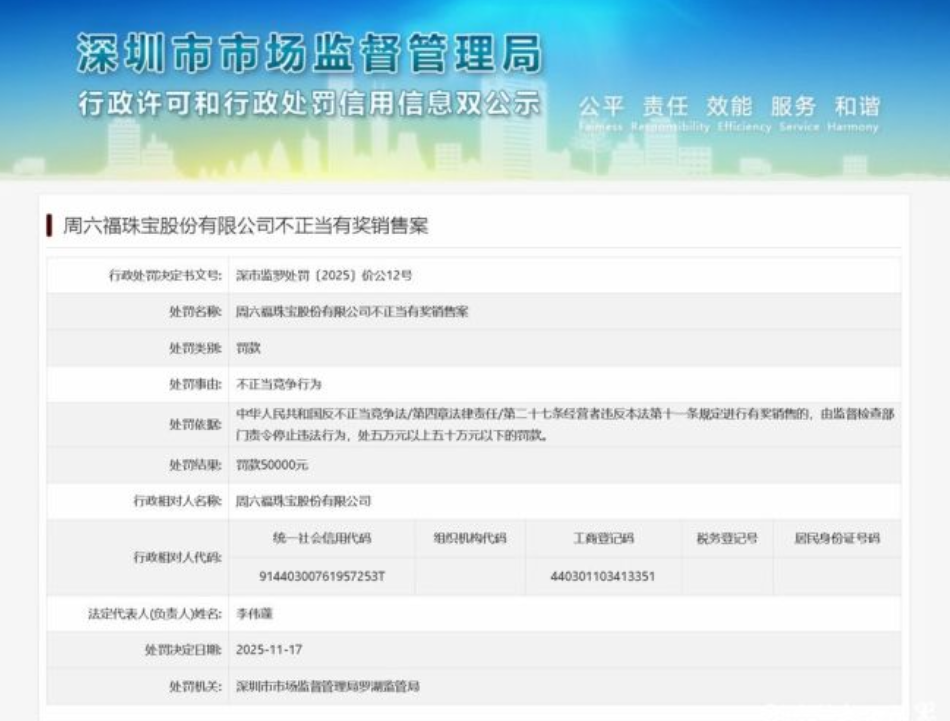Click the 处罚依据 legal basis paragraph

pyautogui.click(x=565, y=424)
